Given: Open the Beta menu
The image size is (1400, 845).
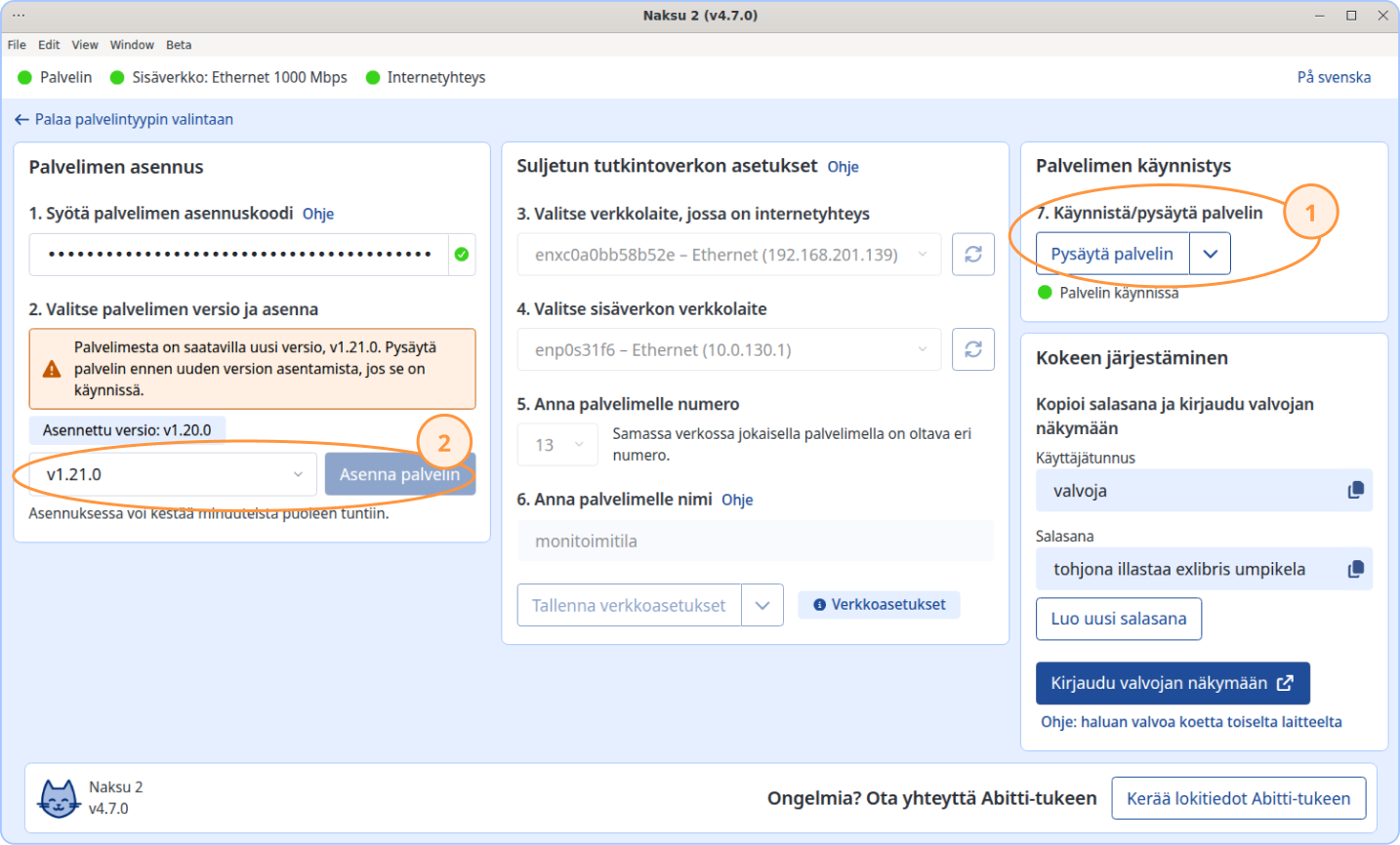Looking at the screenshot, I should [x=179, y=45].
